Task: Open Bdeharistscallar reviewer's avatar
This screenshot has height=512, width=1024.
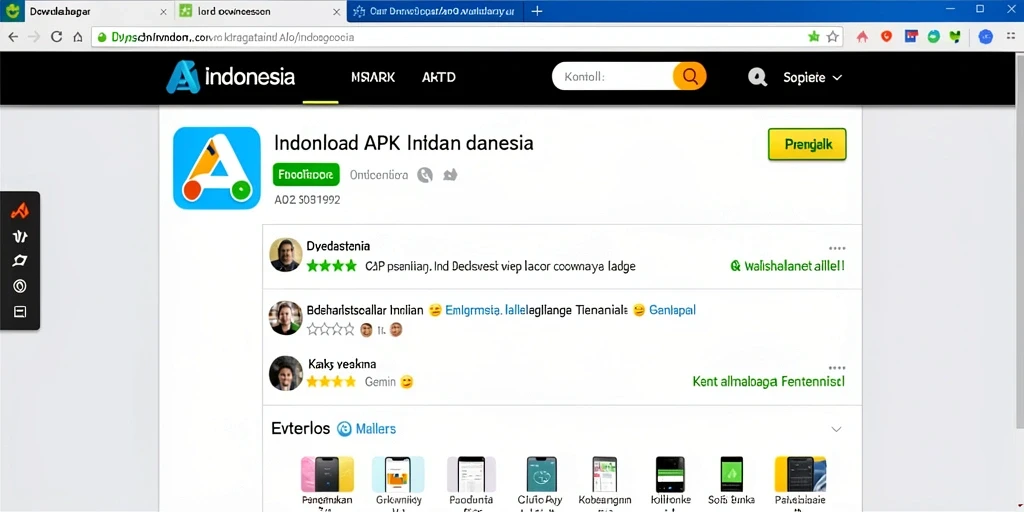Action: (285, 318)
